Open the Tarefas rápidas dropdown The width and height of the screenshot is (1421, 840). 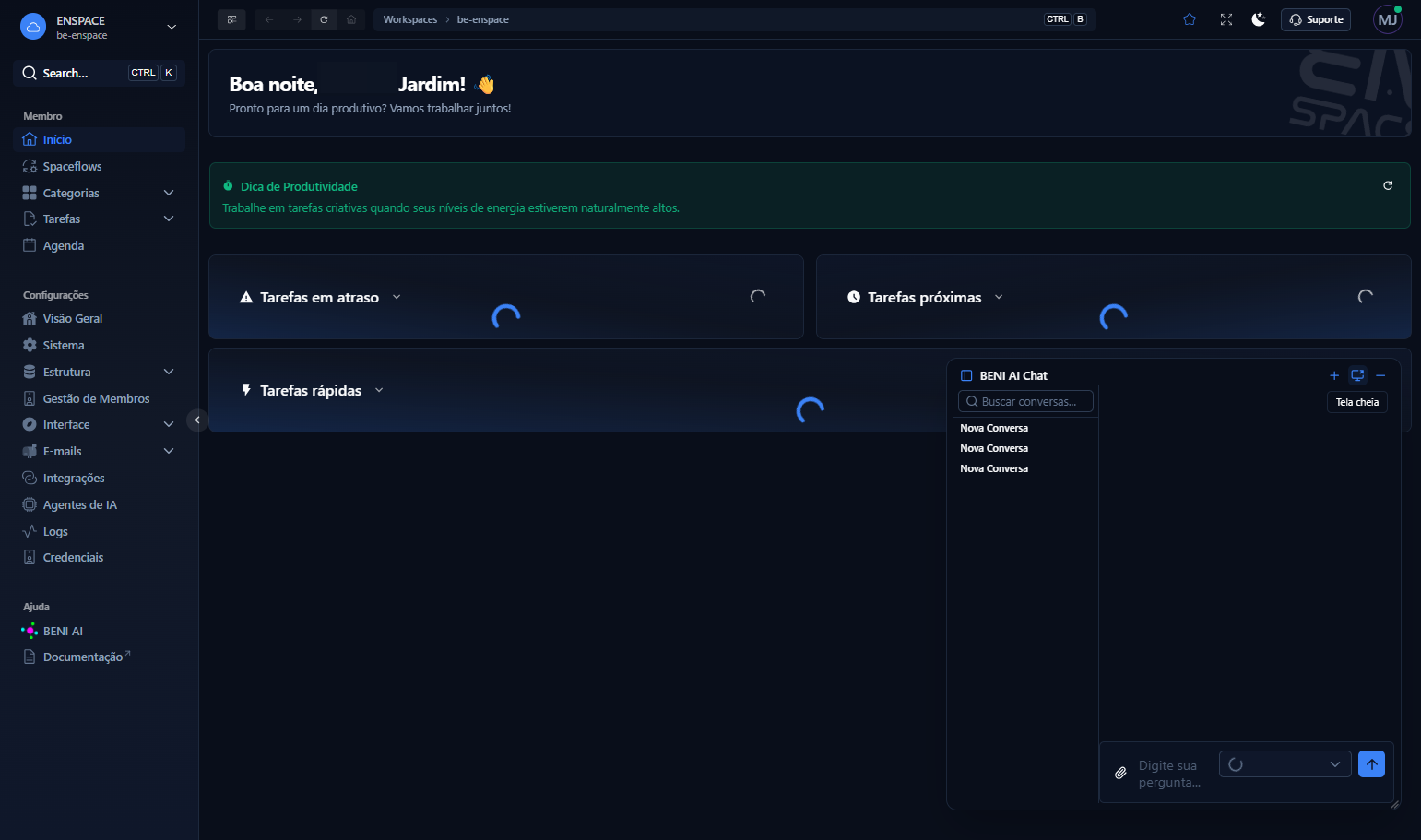(379, 390)
